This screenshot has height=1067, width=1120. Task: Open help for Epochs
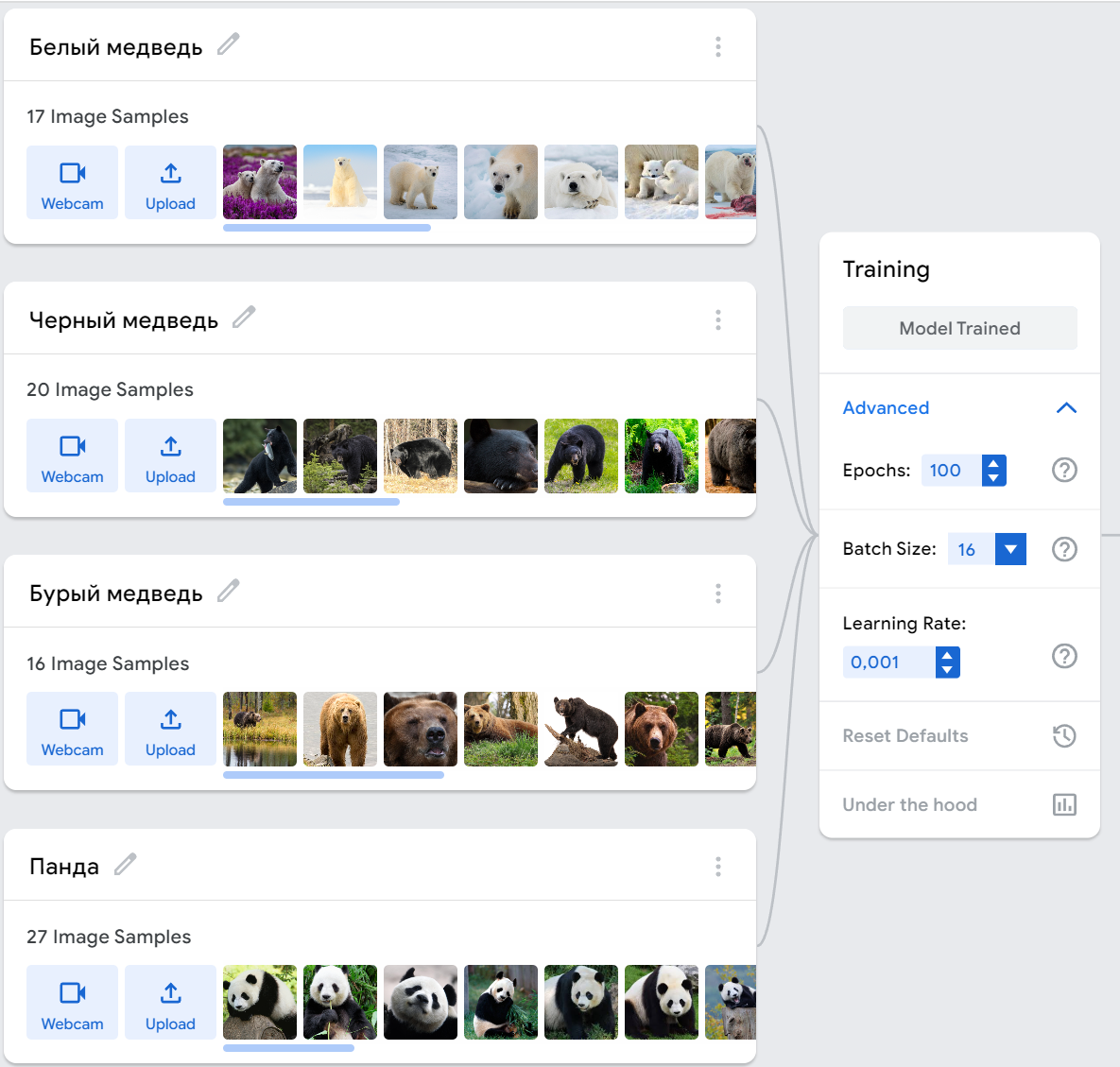tap(1064, 470)
